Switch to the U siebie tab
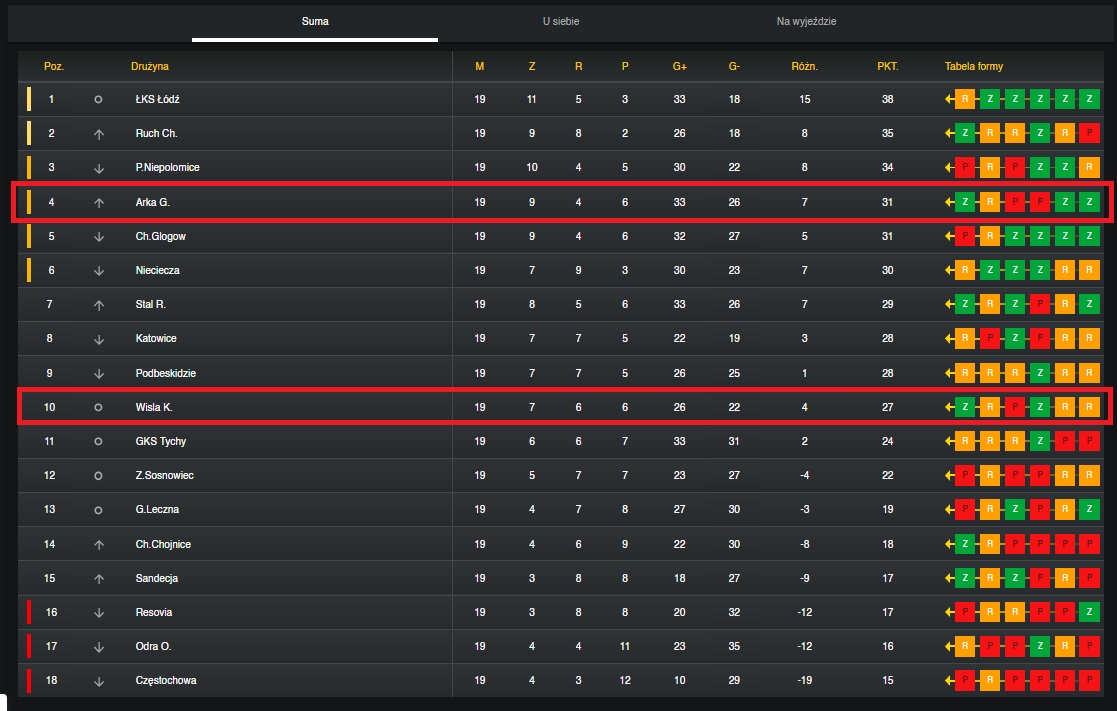Image resolution: width=1117 pixels, height=711 pixels. coord(561,21)
